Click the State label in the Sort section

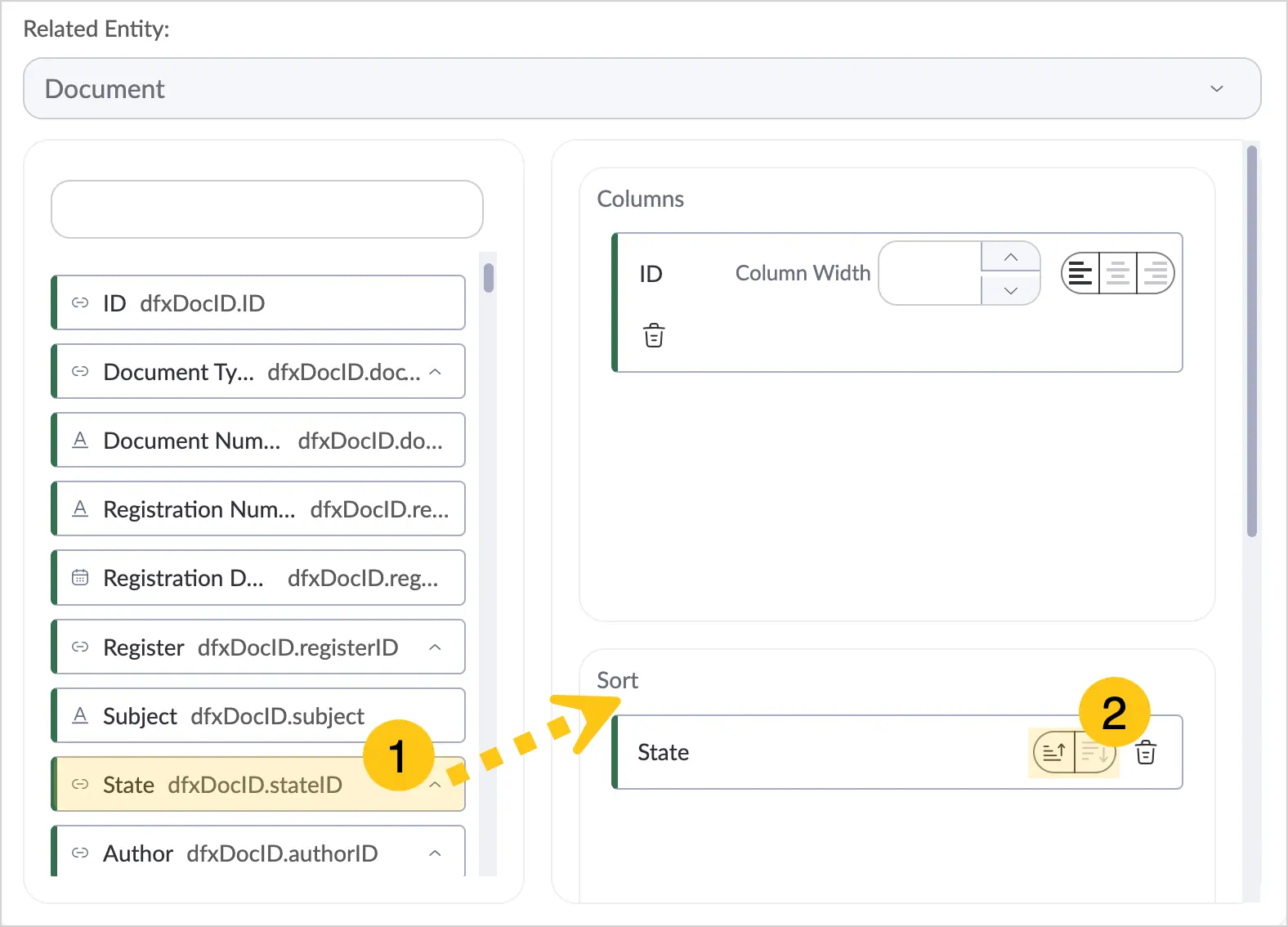coord(664,752)
